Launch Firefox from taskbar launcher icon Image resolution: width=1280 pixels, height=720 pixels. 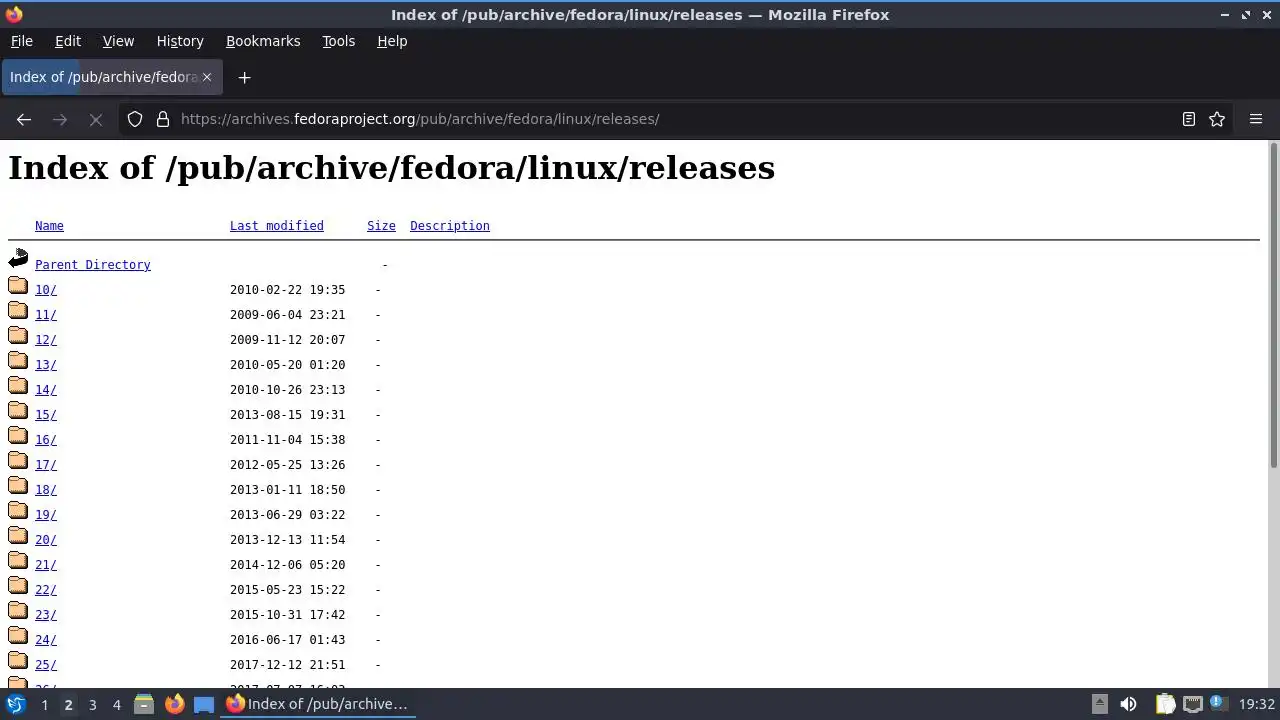pyautogui.click(x=174, y=704)
